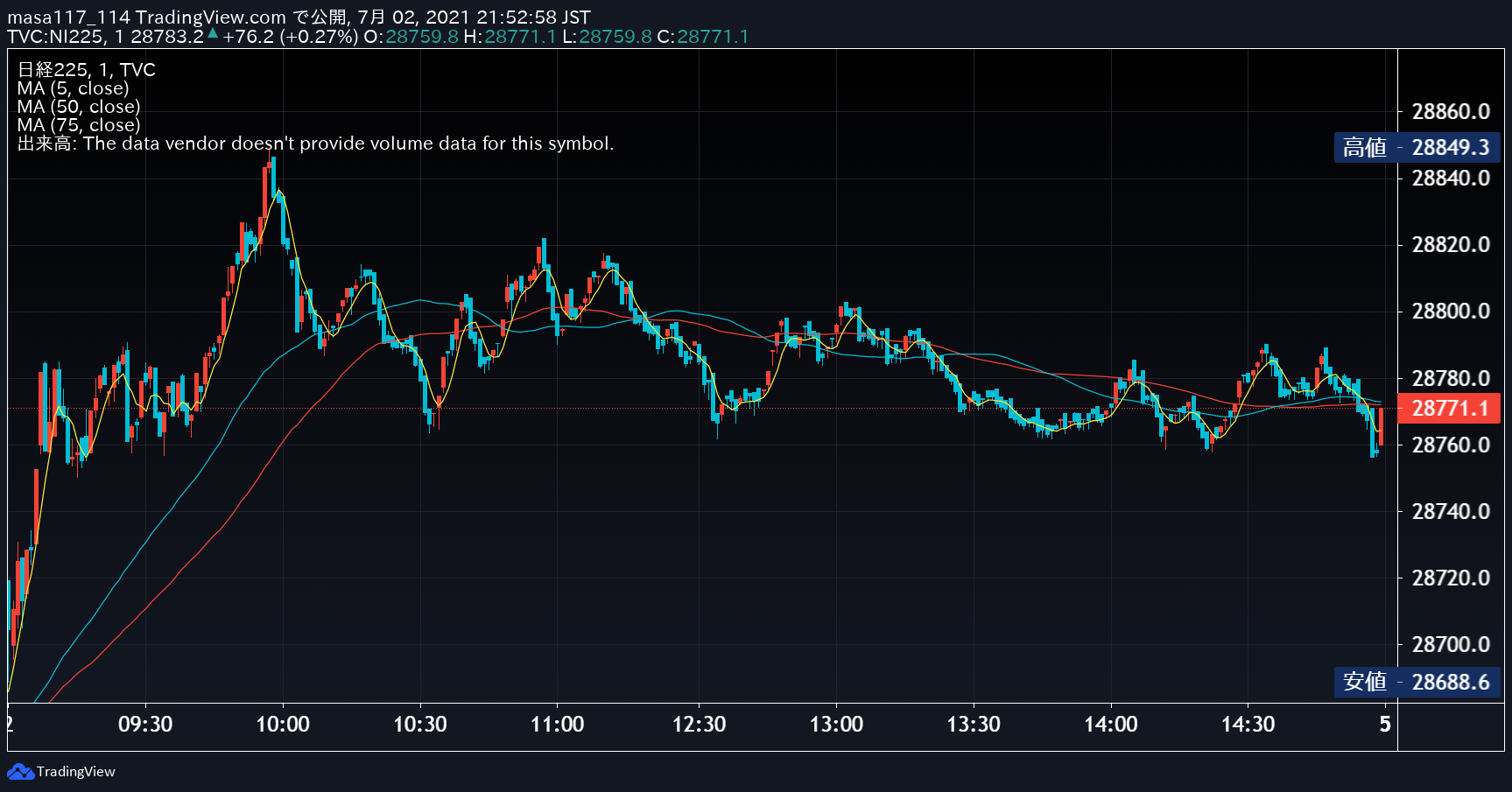The height and width of the screenshot is (792, 1512).
Task: Click the 28700.0 price axis label
Action: click(1451, 645)
